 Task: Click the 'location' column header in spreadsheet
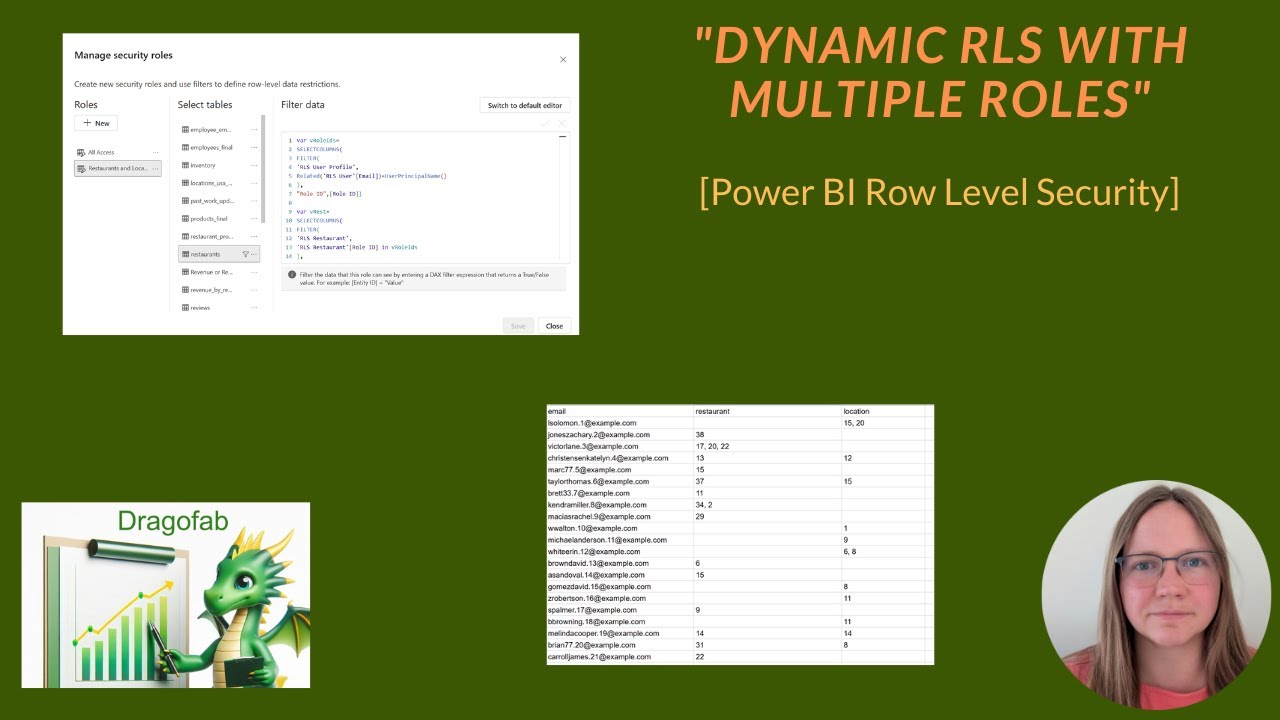(885, 411)
